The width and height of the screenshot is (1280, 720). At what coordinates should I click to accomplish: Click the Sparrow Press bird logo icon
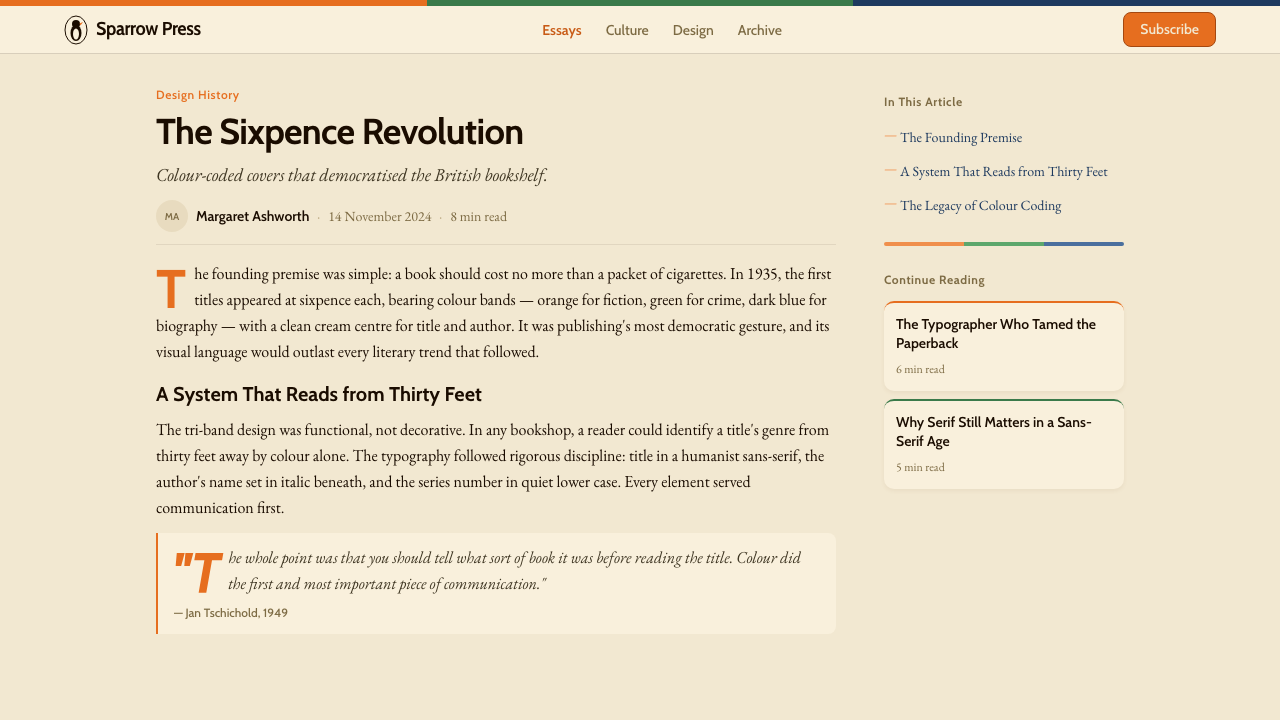pyautogui.click(x=76, y=30)
